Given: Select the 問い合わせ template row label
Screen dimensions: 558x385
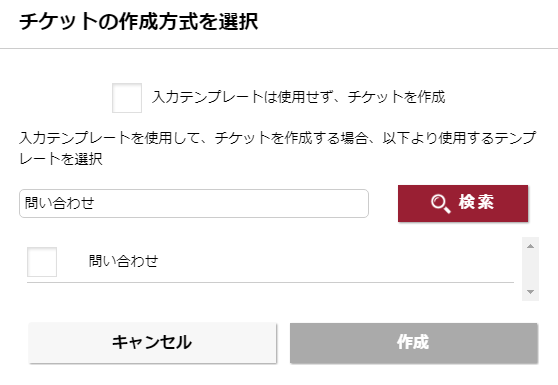Looking at the screenshot, I should [123, 261].
